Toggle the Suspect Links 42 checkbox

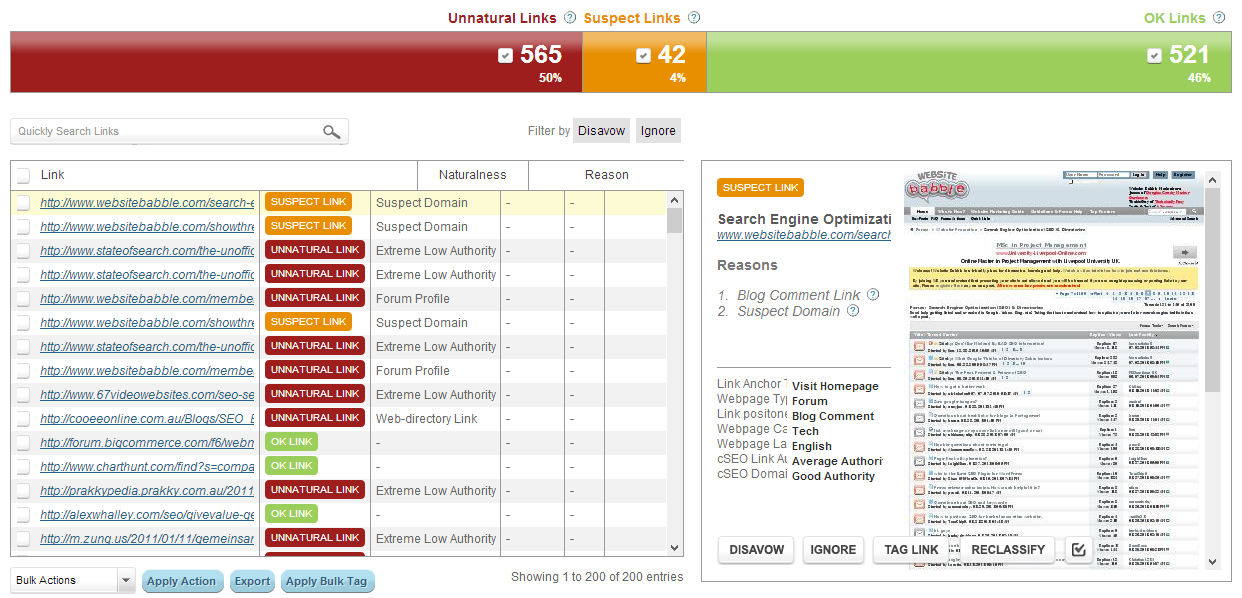coord(643,56)
